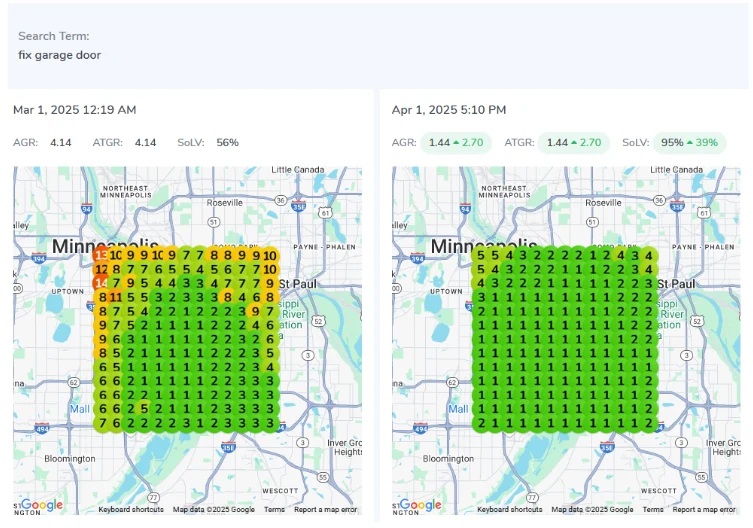Click the ATGR 1.44 improvement badge
The height and width of the screenshot is (528, 753).
(x=573, y=143)
